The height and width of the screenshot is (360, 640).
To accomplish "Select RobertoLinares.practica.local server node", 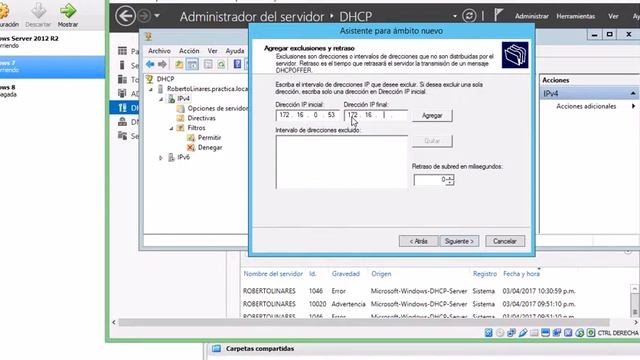I will tap(207, 89).
